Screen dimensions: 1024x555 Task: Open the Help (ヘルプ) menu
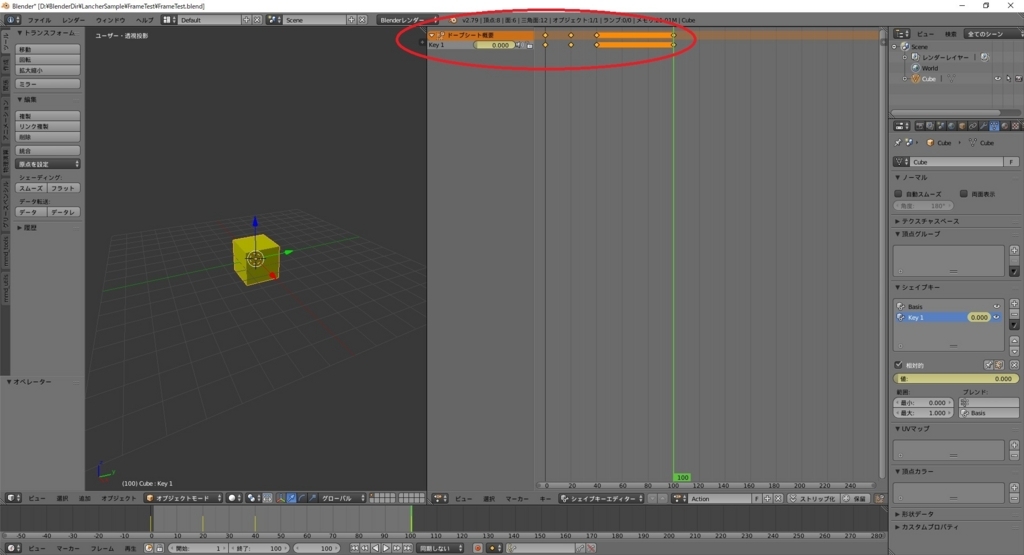(x=144, y=20)
